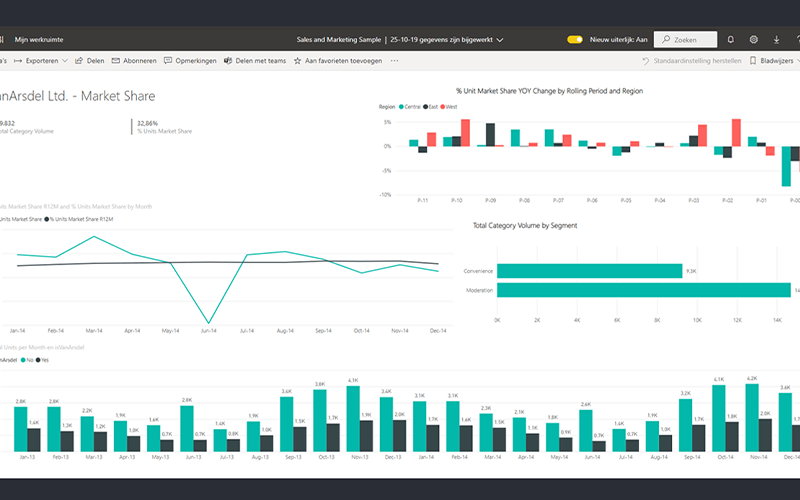Click in the Zoeken search field
Screen dimensions: 800x500
coord(685,39)
